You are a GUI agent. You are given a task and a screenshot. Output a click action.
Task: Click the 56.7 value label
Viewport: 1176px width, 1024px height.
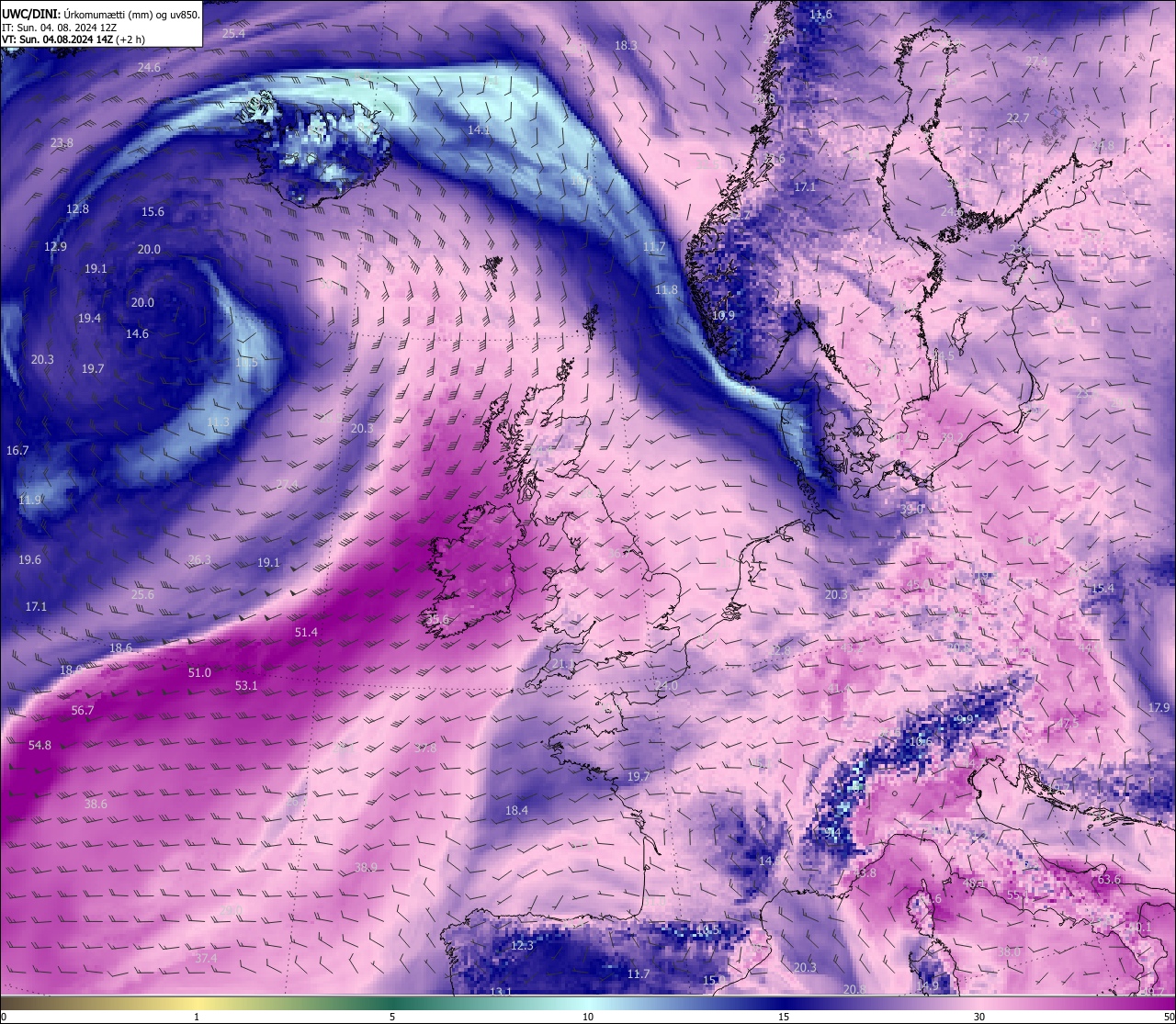83,710
